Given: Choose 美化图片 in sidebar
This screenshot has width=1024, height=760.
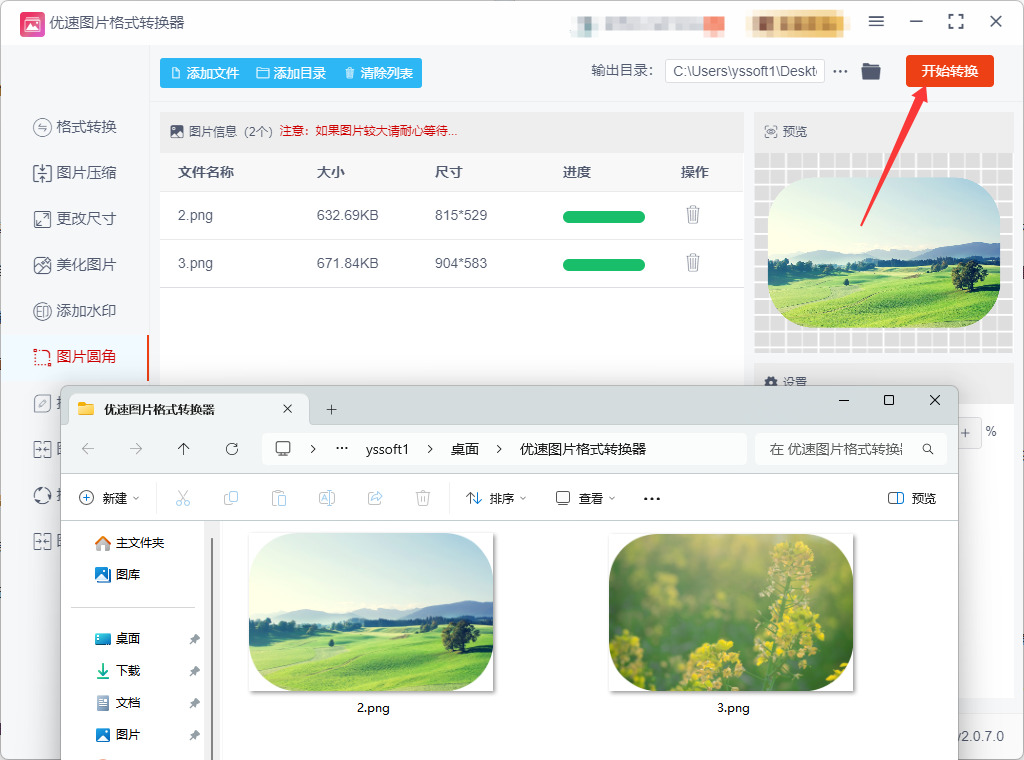Looking at the screenshot, I should 74,265.
